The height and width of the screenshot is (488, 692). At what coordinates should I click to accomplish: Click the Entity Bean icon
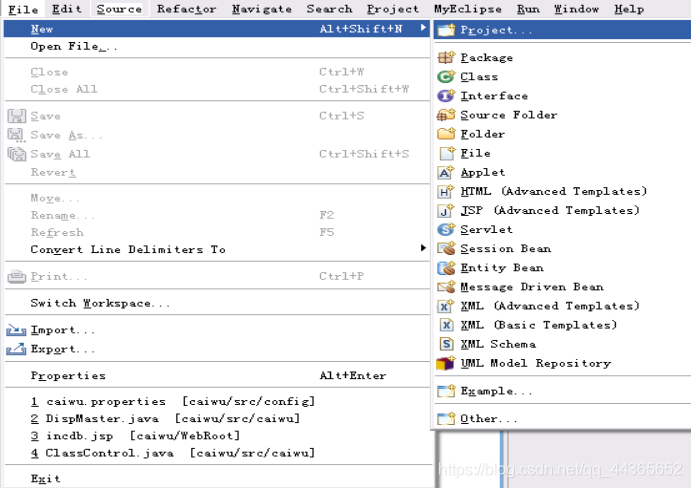446,268
